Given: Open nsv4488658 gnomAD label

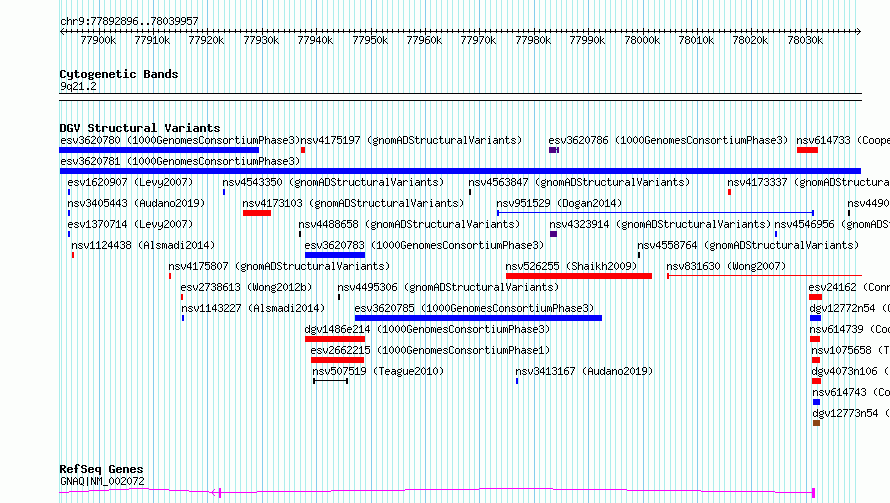Looking at the screenshot, I should coord(409,224).
